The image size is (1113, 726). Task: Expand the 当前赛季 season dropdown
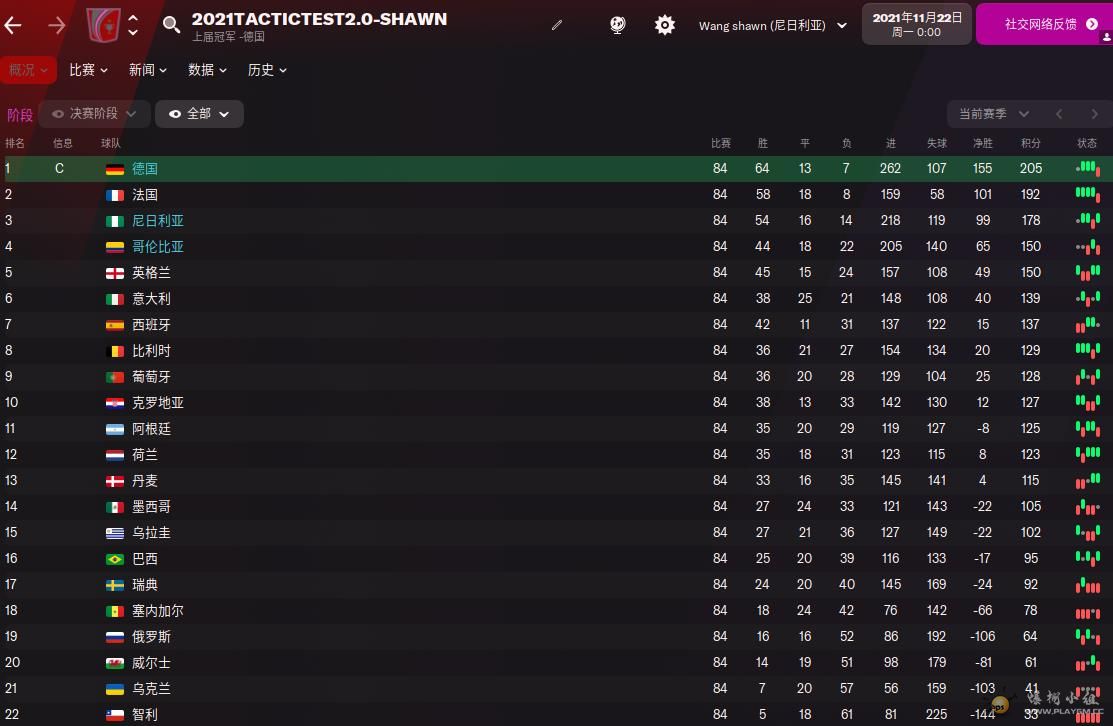pos(994,114)
